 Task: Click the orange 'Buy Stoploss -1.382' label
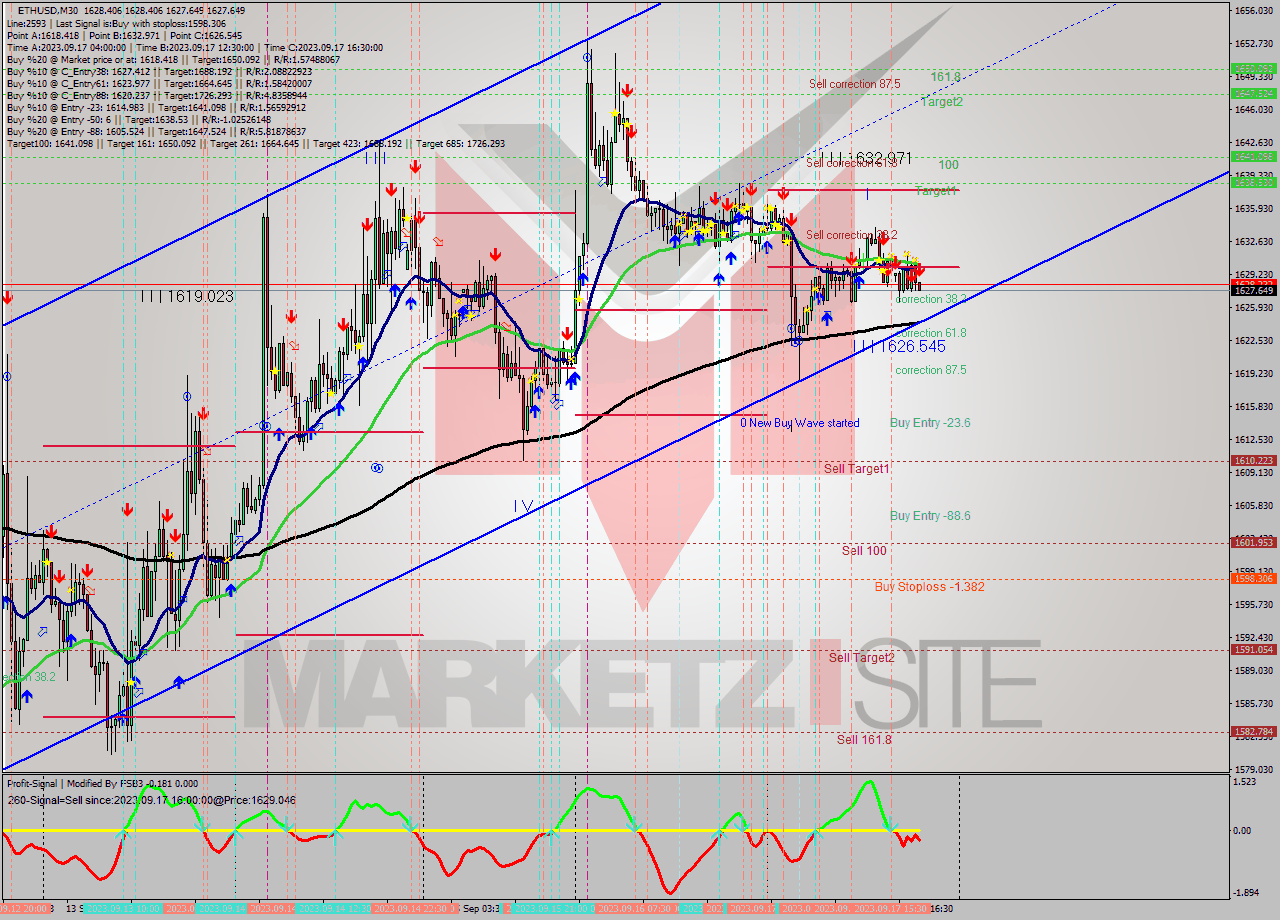929,587
